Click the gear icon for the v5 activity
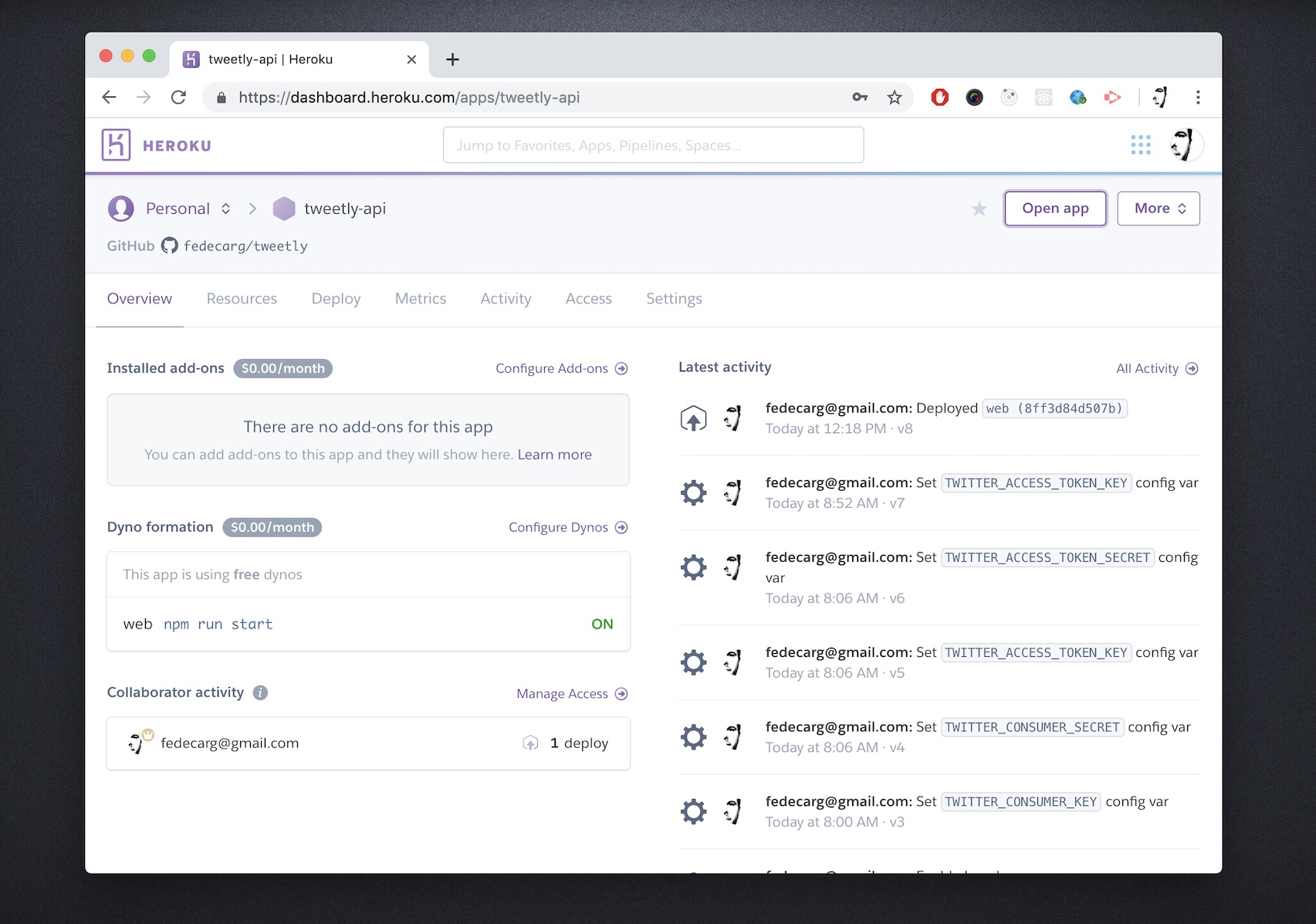This screenshot has width=1316, height=924. 693,662
